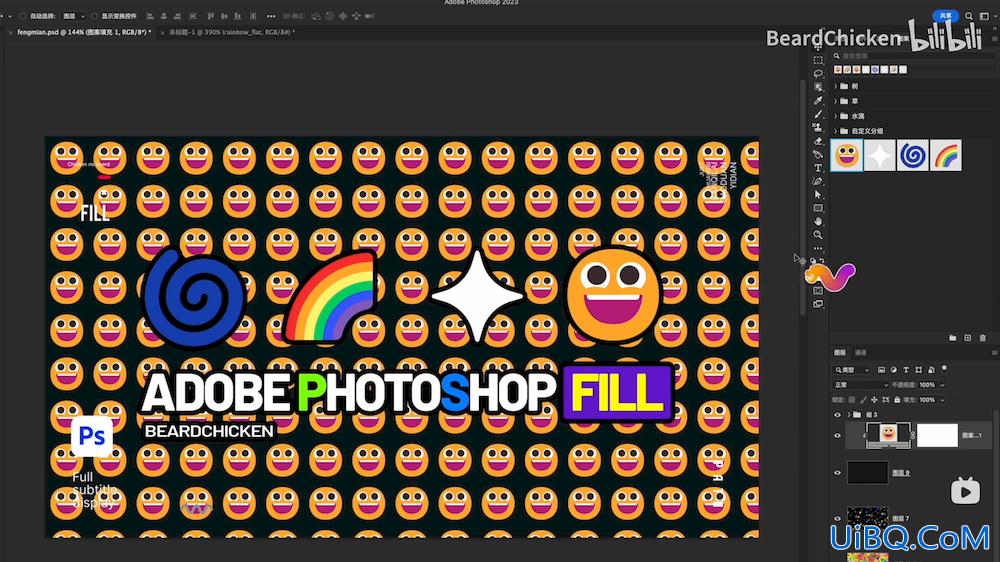Select the Object Selection tool
The height and width of the screenshot is (562, 1000).
tap(818, 87)
